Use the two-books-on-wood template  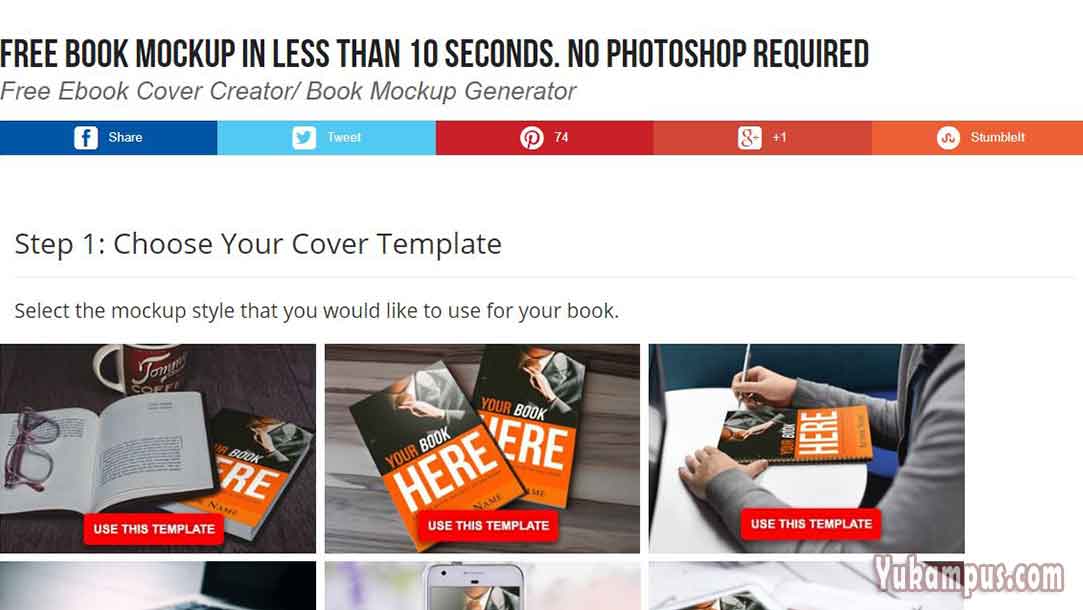[x=488, y=526]
